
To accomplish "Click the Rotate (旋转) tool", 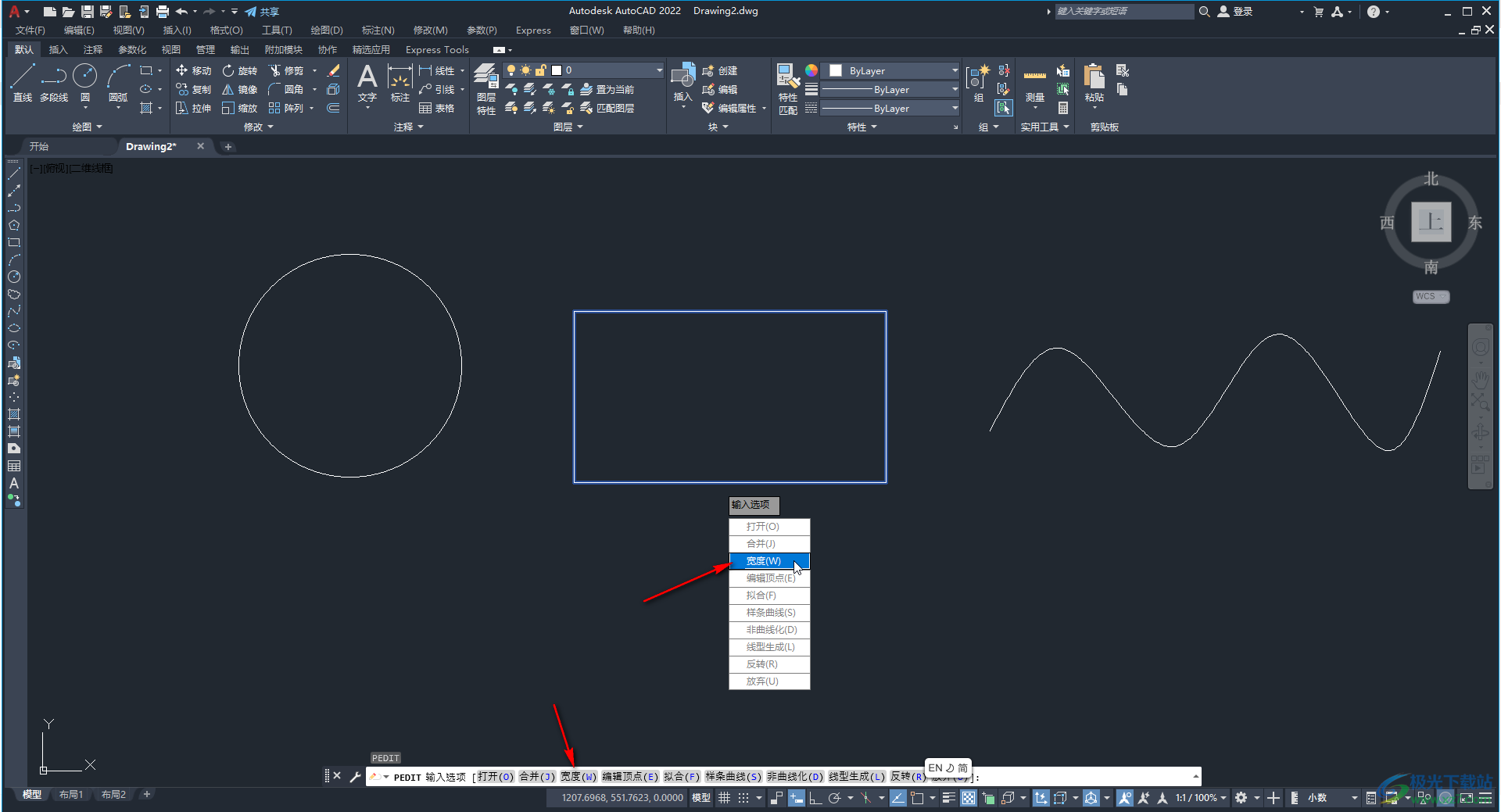I will pos(240,70).
